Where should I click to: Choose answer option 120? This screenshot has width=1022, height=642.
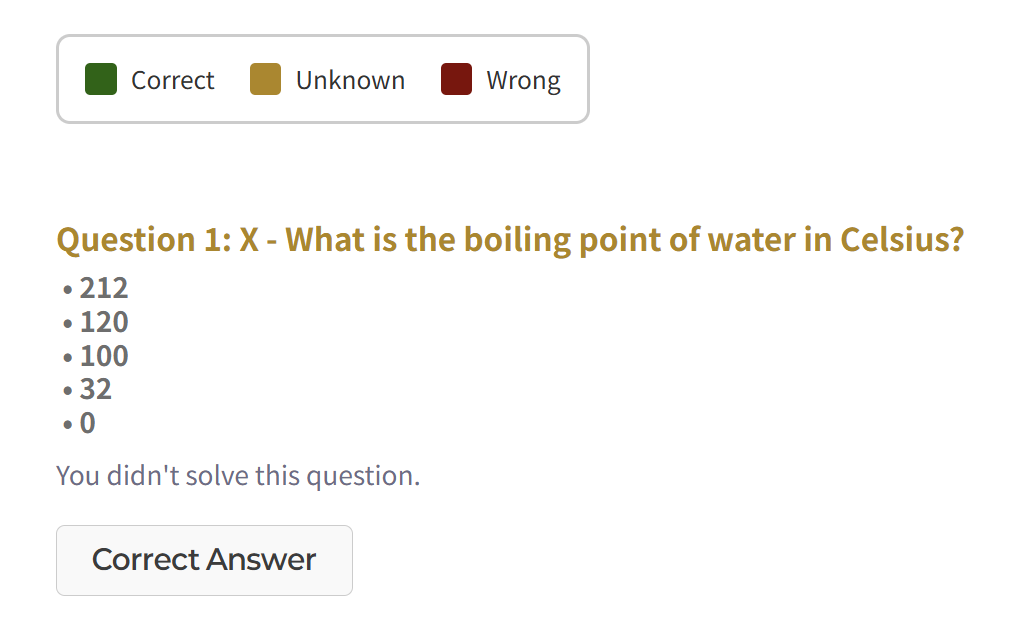(x=104, y=323)
